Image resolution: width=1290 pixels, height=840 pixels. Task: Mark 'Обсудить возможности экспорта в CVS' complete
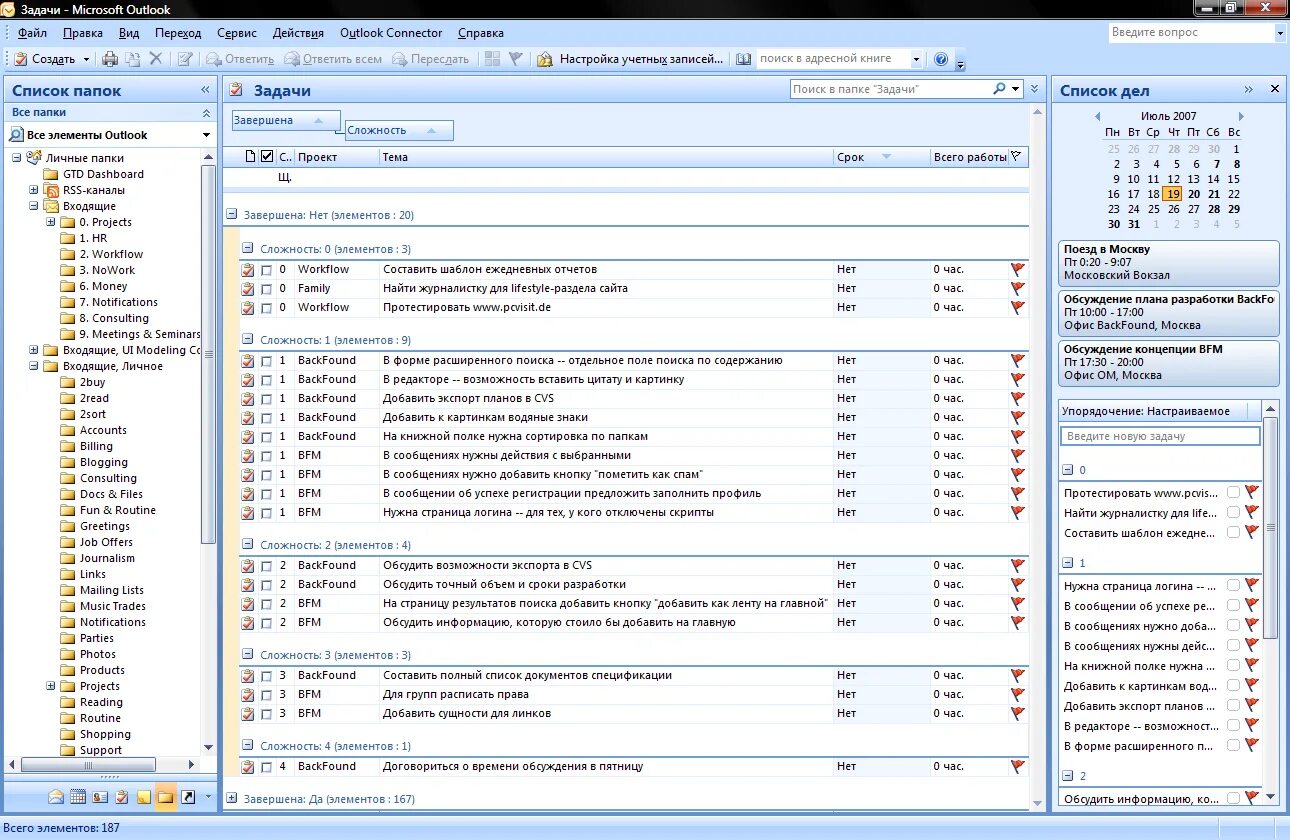click(x=266, y=566)
